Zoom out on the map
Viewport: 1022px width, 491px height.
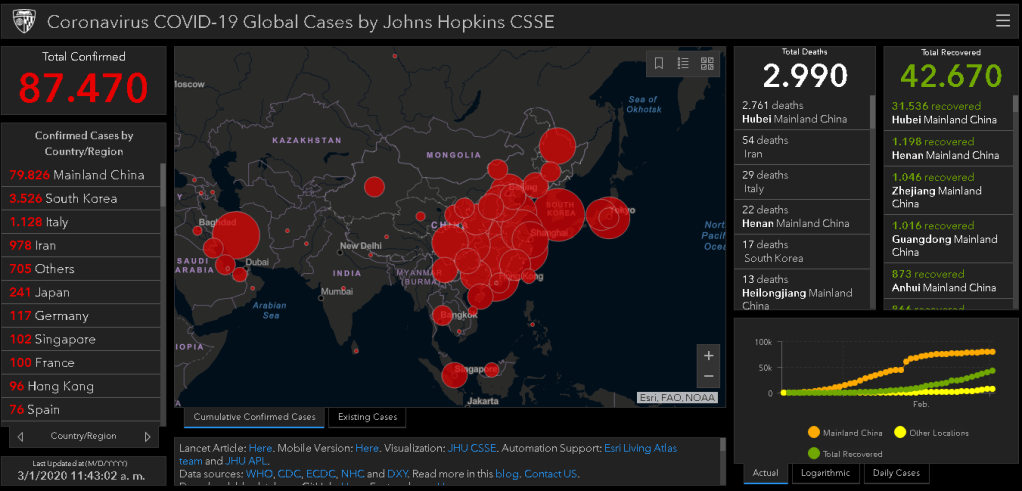tap(709, 377)
